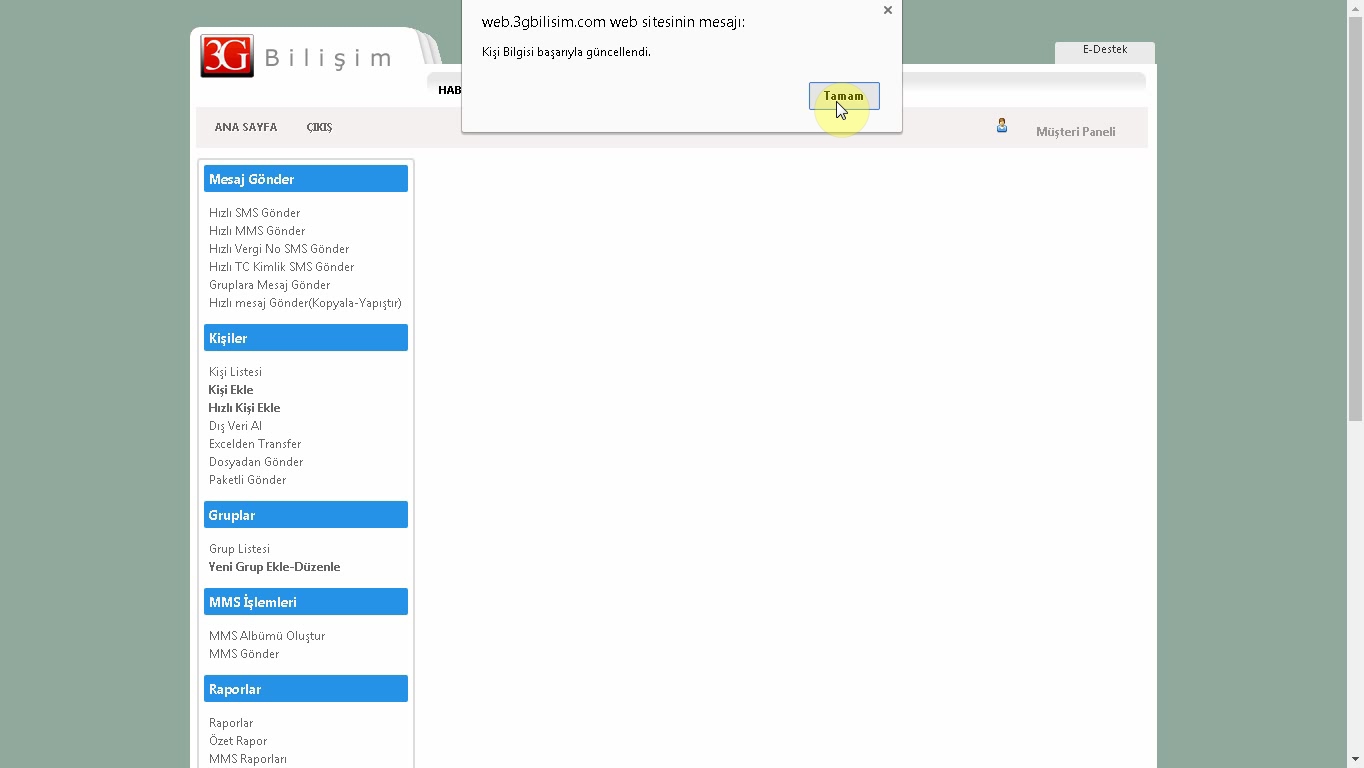Viewport: 1364px width, 768px height.
Task: Open the E-Destek tab
Action: (1104, 50)
